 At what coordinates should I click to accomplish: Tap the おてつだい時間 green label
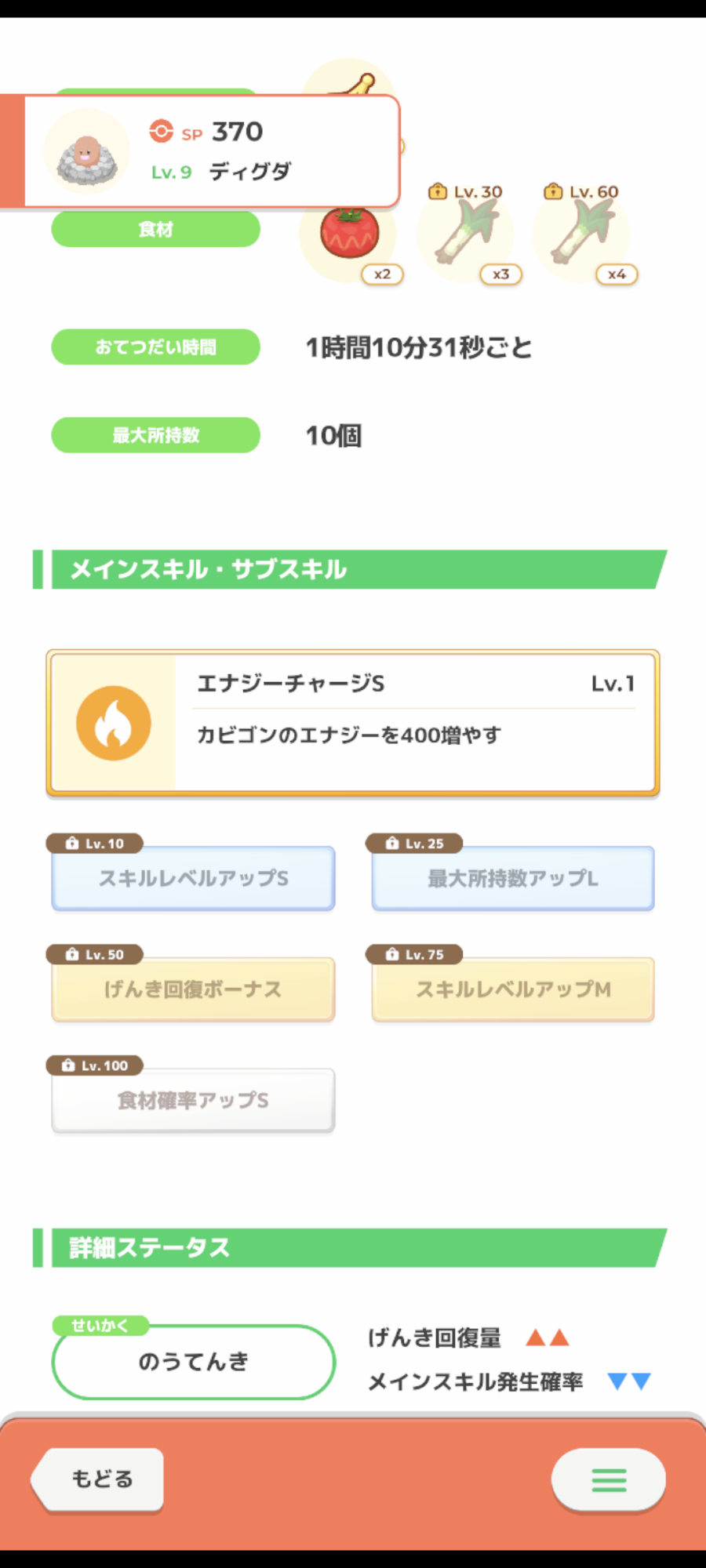tap(155, 347)
